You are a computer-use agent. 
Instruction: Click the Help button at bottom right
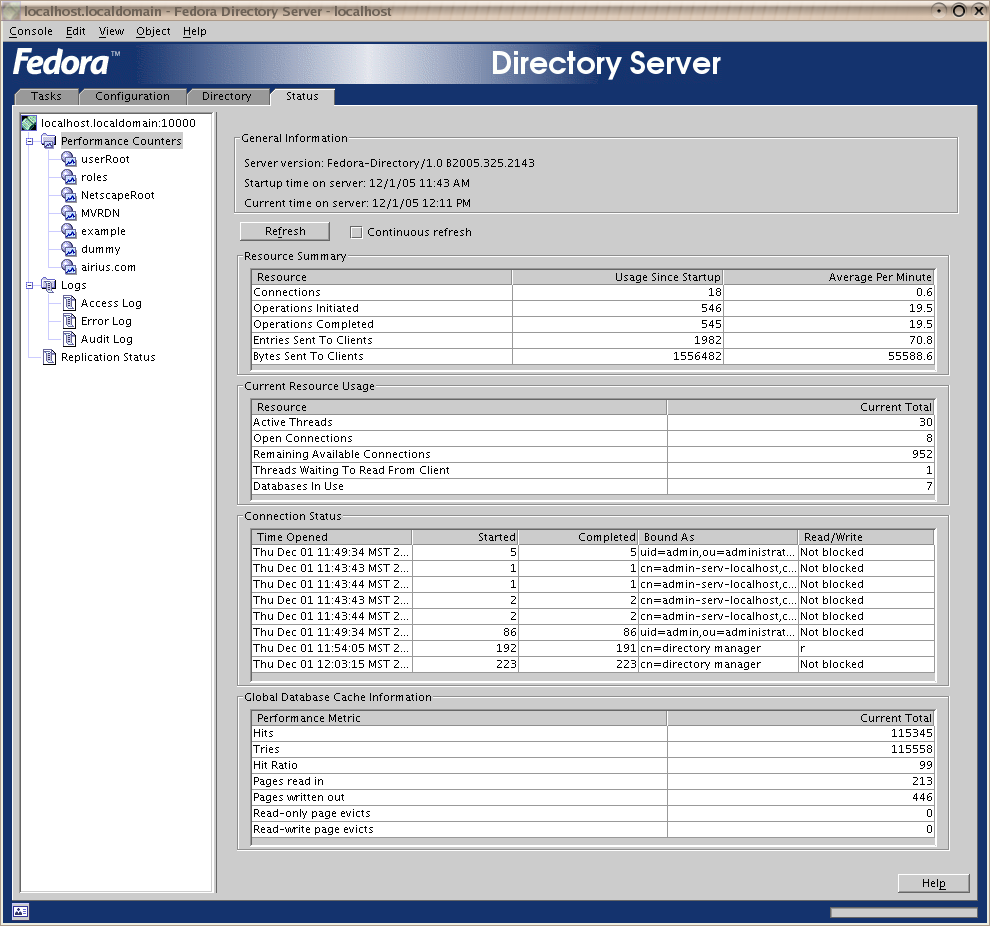933,883
